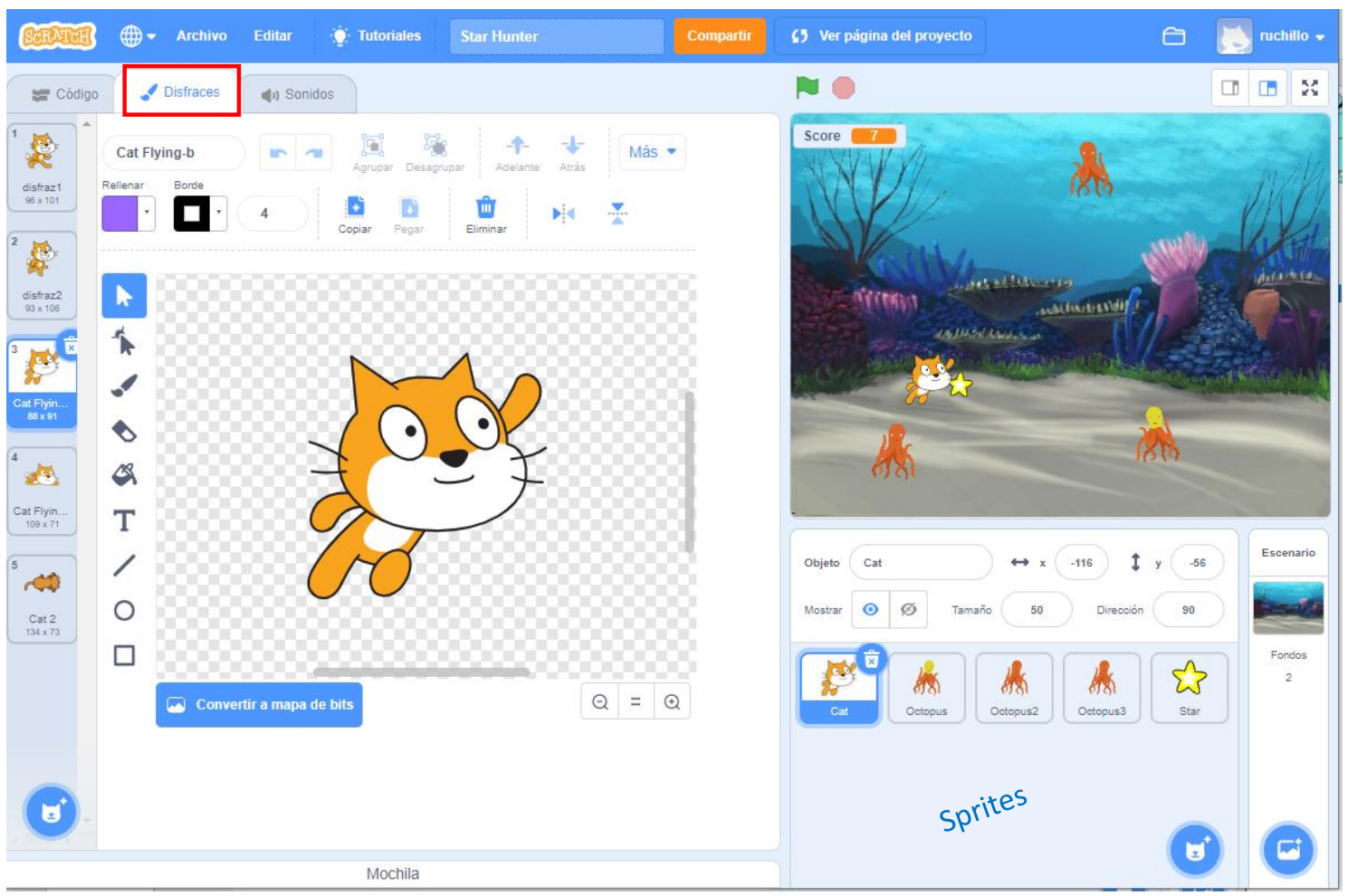This screenshot has width=1348, height=896.
Task: Select the Eraser tool
Action: click(124, 431)
